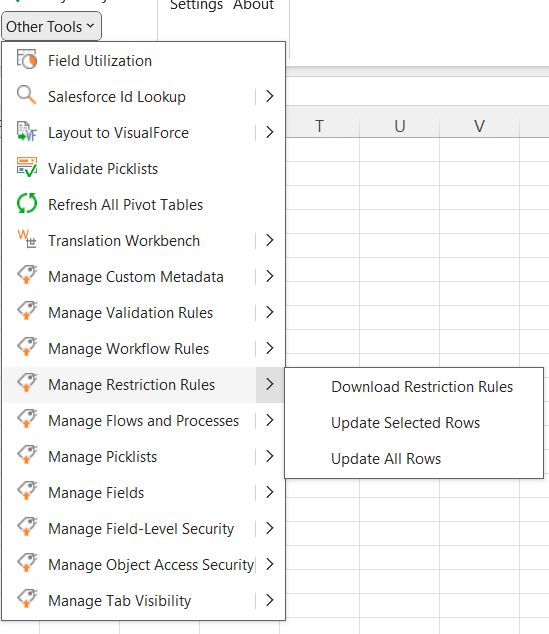Select column V header
Image resolution: width=549 pixels, height=634 pixels.
(479, 126)
